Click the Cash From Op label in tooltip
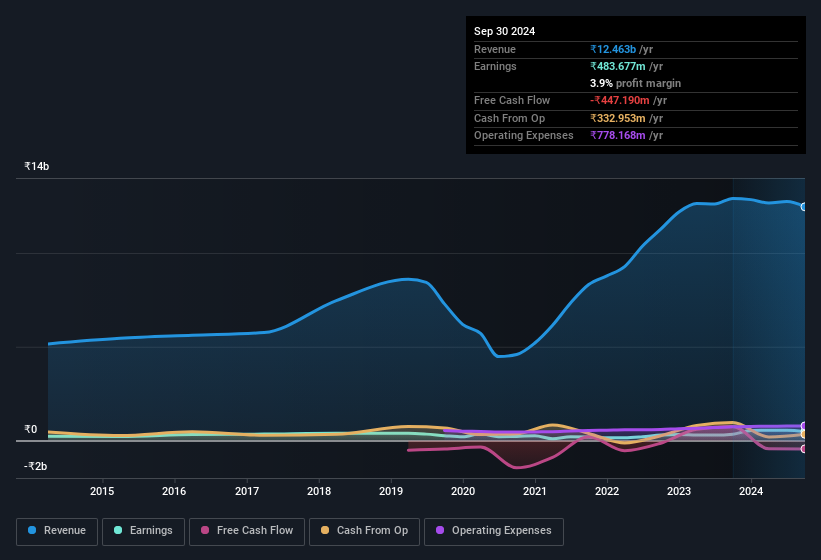The image size is (821, 560). [x=509, y=118]
